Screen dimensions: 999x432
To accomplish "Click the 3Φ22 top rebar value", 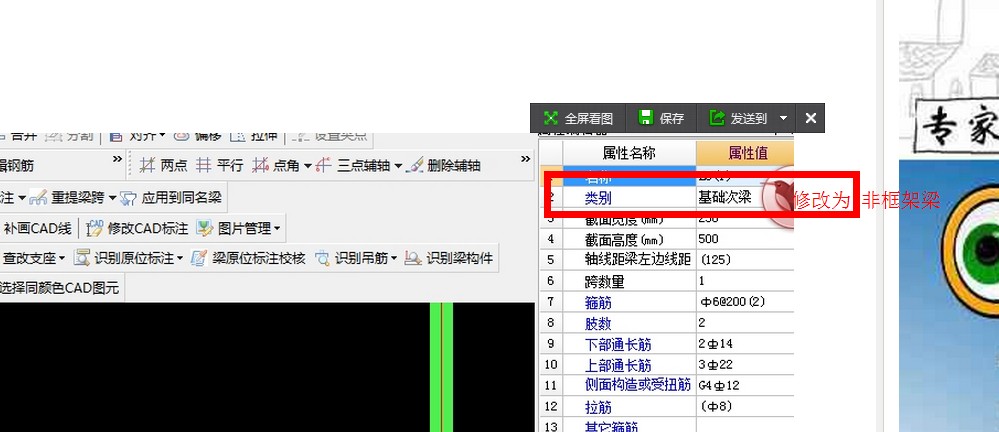I will tap(715, 365).
